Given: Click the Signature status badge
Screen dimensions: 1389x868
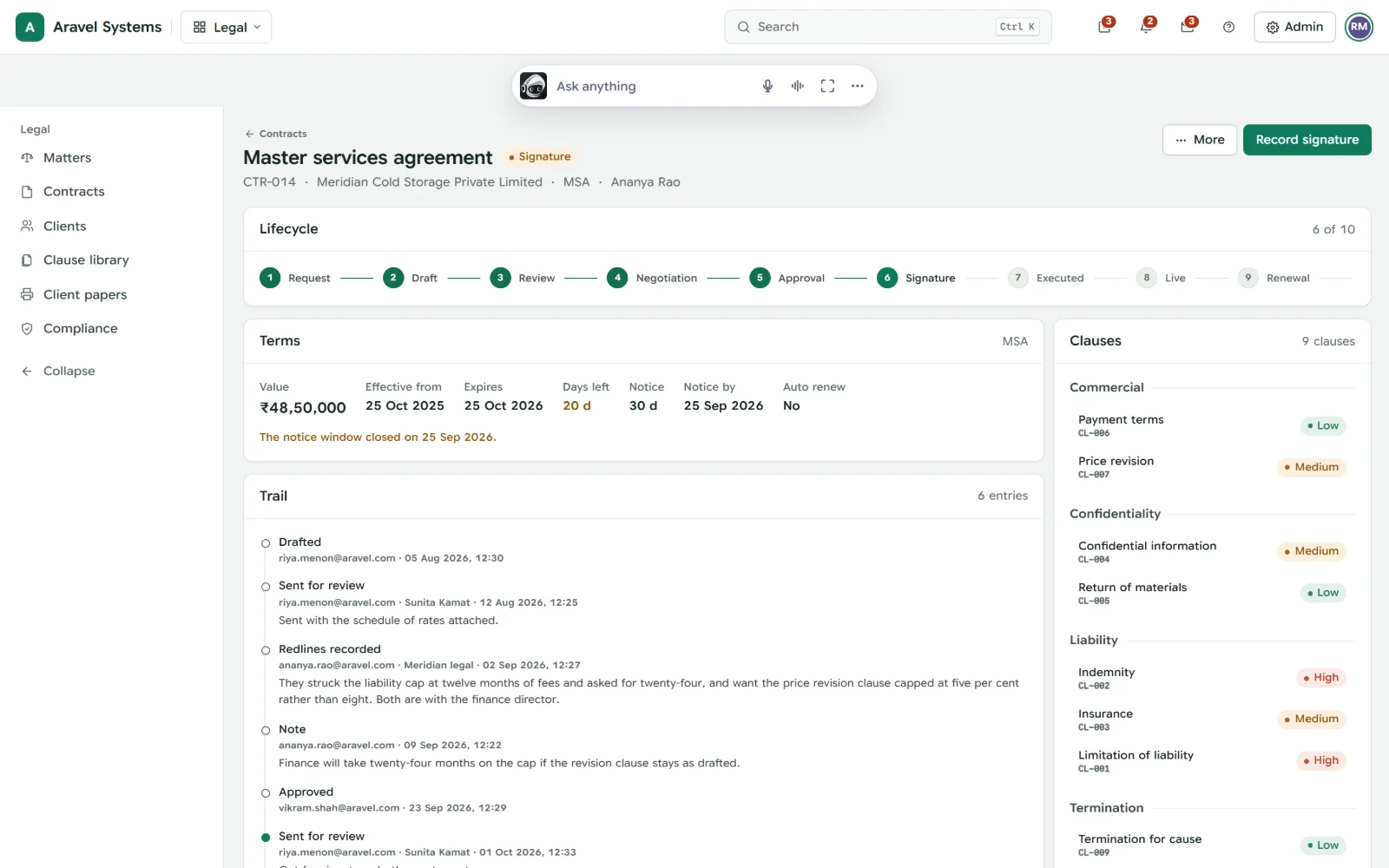Looking at the screenshot, I should point(539,157).
